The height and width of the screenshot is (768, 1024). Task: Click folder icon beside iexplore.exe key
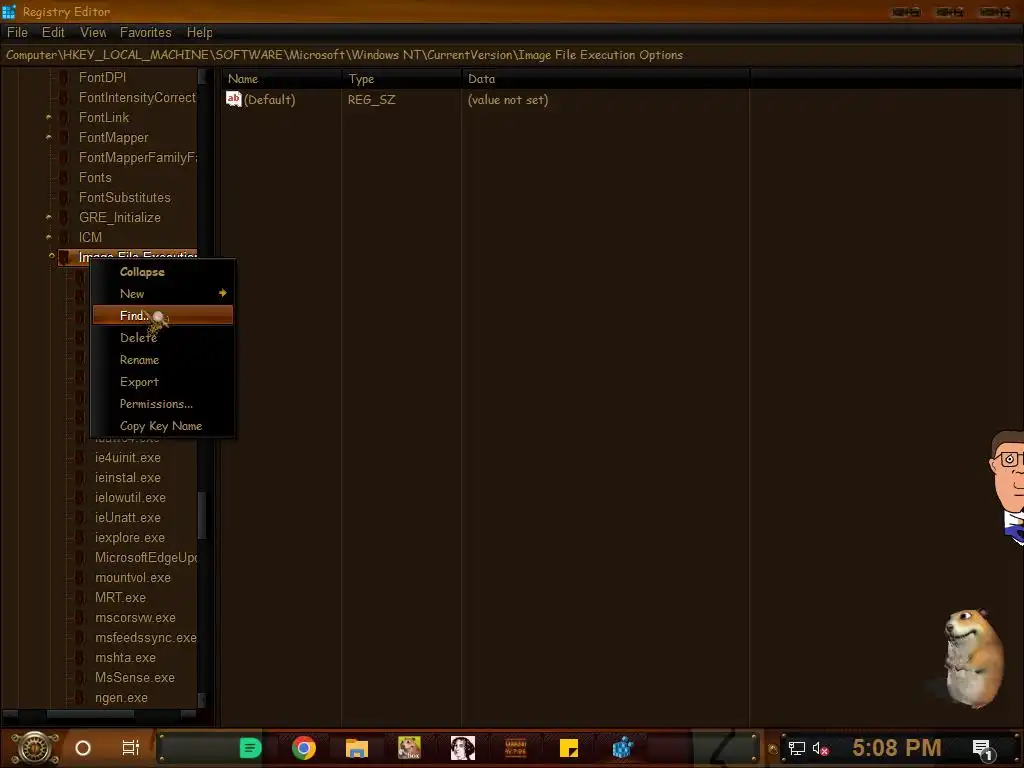point(80,537)
